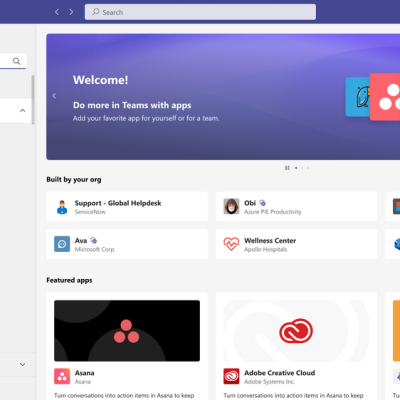Image resolution: width=400 pixels, height=400 pixels.
Task: Click the magnifier icon in the sidebar search
Action: [x=16, y=61]
